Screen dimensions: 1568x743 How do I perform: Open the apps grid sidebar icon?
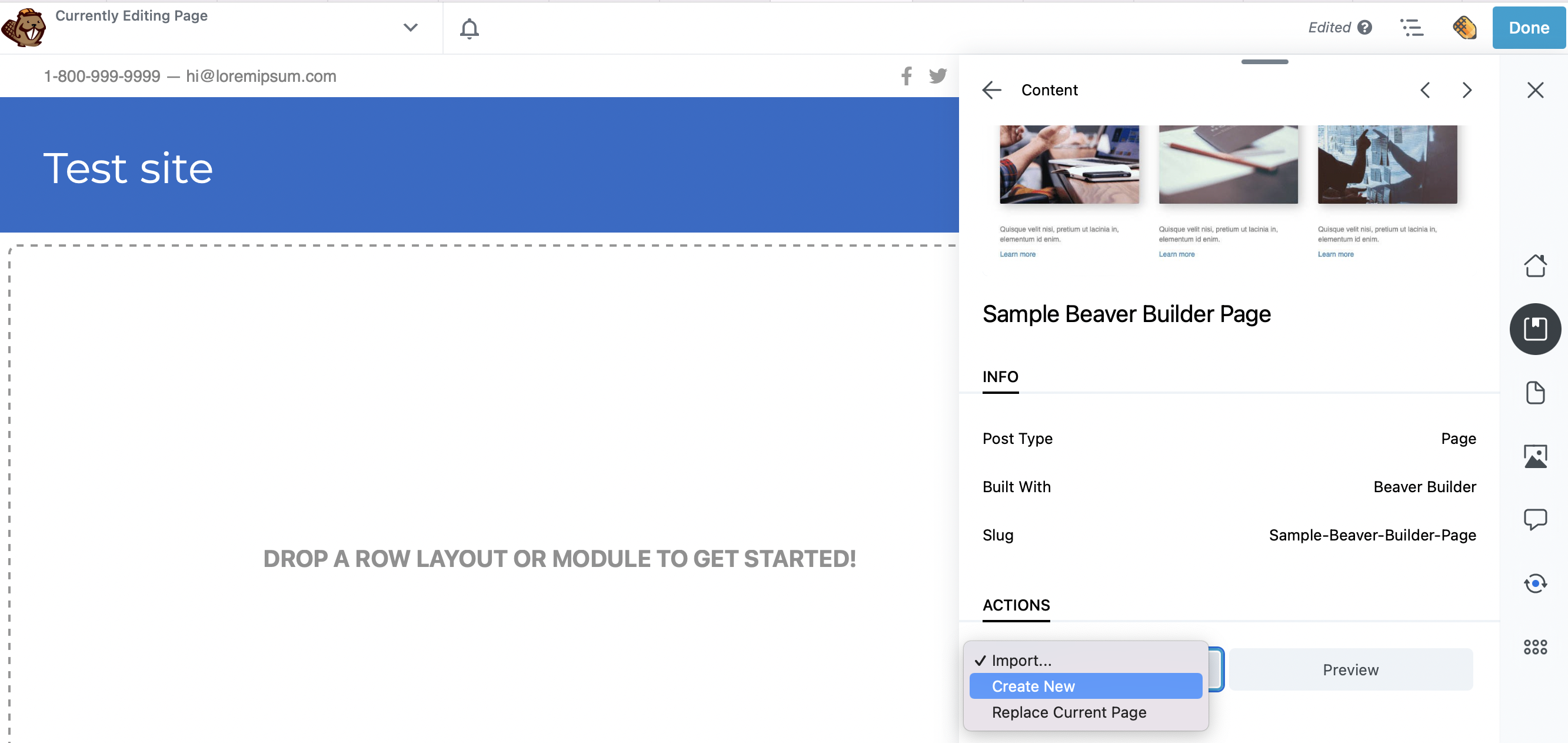(x=1534, y=647)
